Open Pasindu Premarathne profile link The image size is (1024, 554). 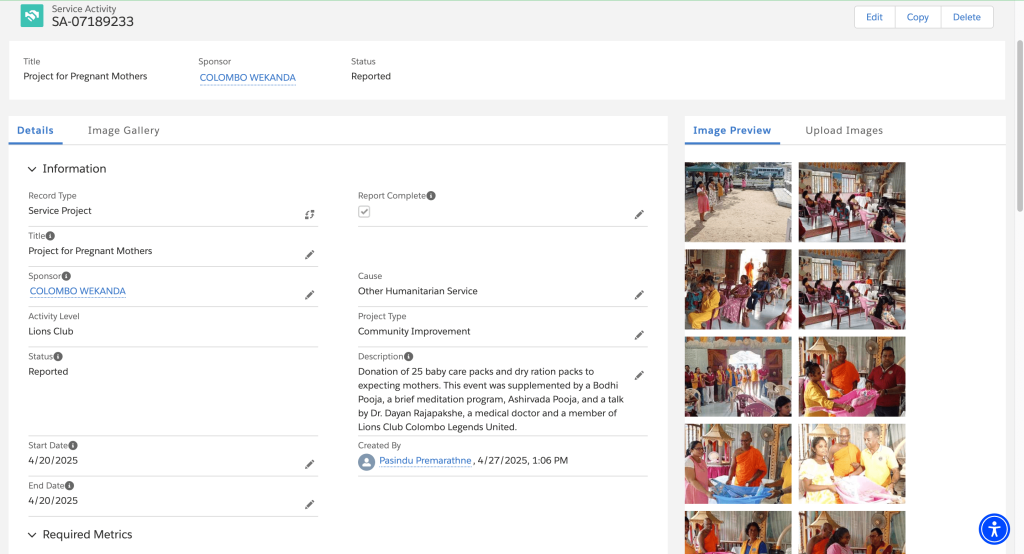[425, 461]
